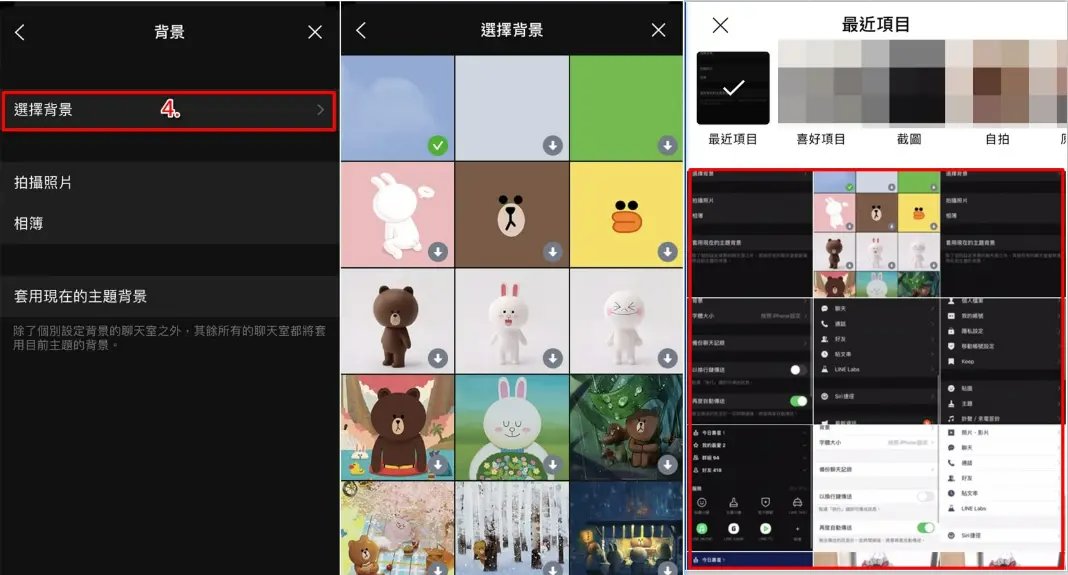Open the 截圖 screenshots album

click(x=909, y=139)
